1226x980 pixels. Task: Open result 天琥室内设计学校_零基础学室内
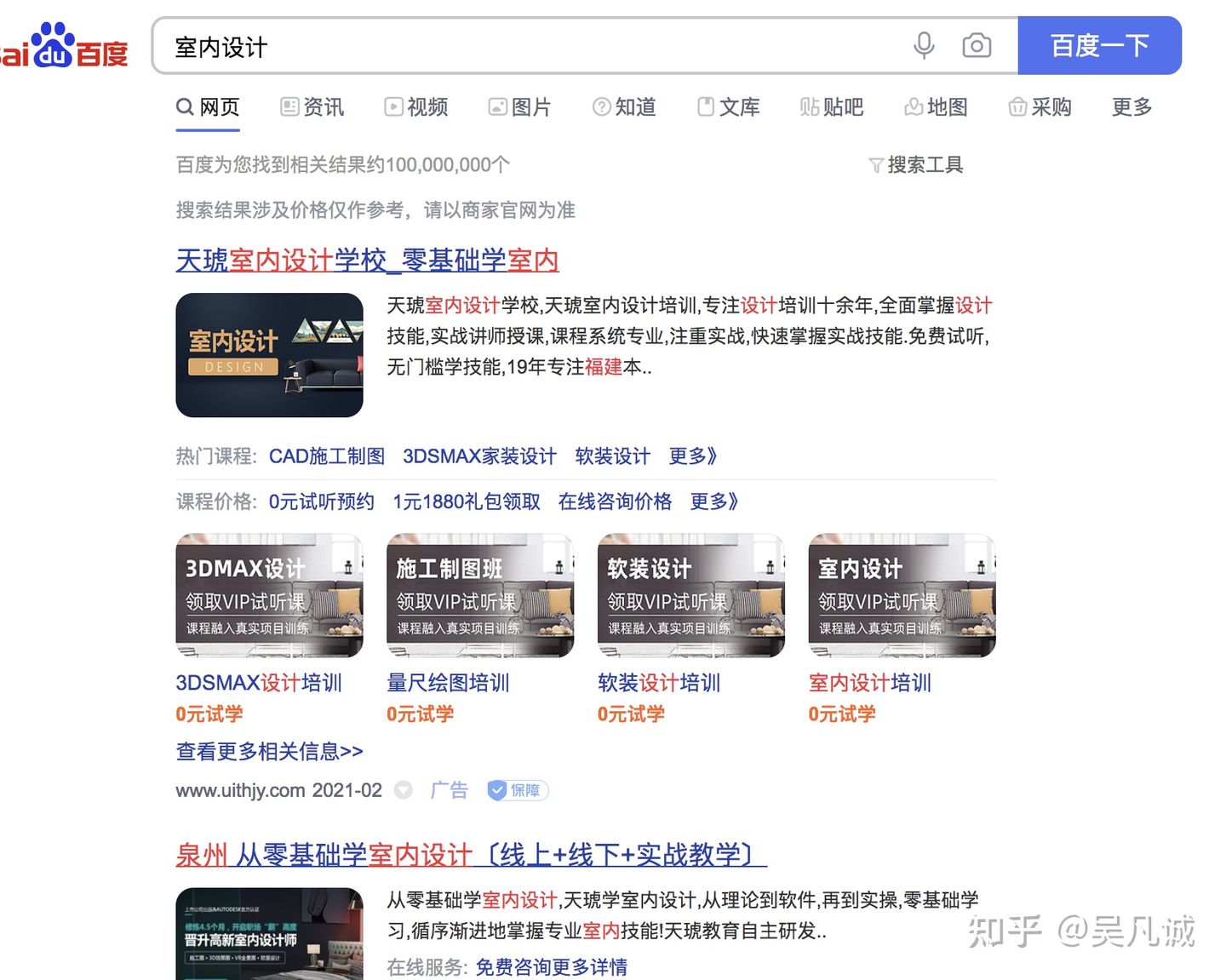(x=367, y=261)
